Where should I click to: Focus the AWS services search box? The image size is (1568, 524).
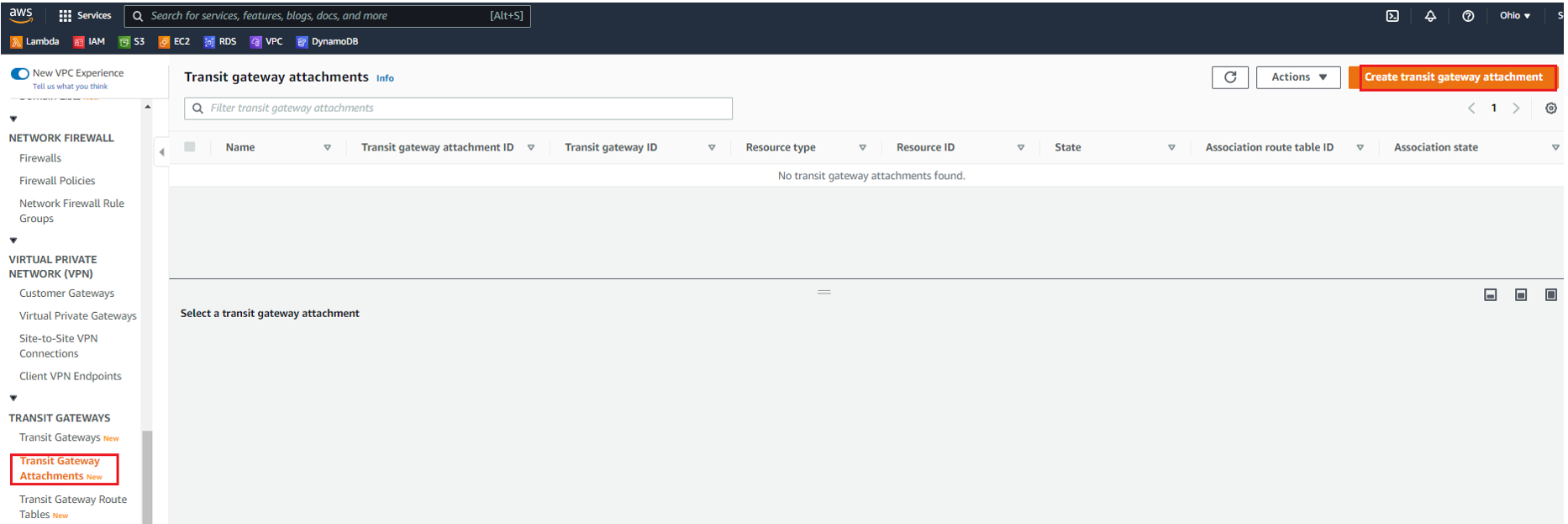point(328,16)
